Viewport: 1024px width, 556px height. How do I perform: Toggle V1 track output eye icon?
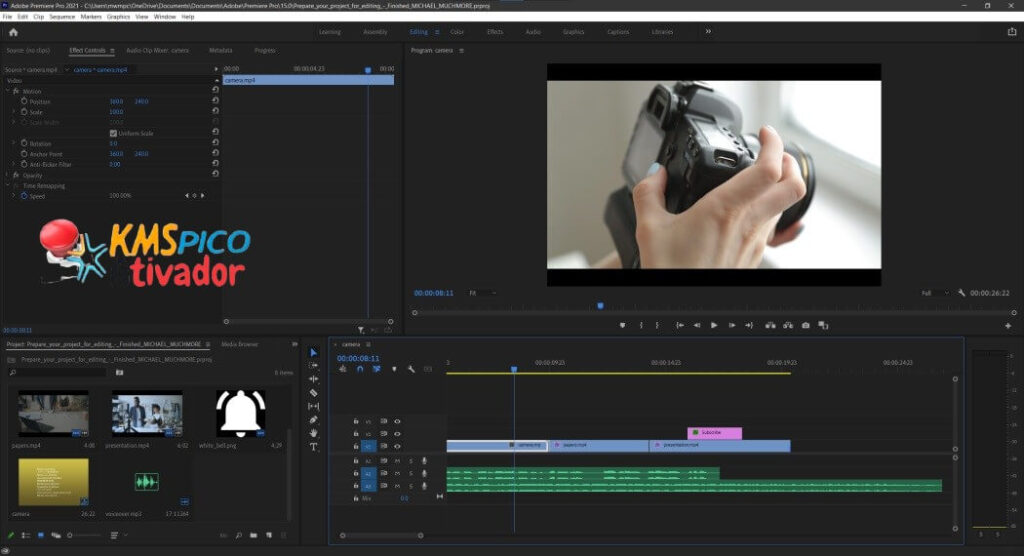397,446
